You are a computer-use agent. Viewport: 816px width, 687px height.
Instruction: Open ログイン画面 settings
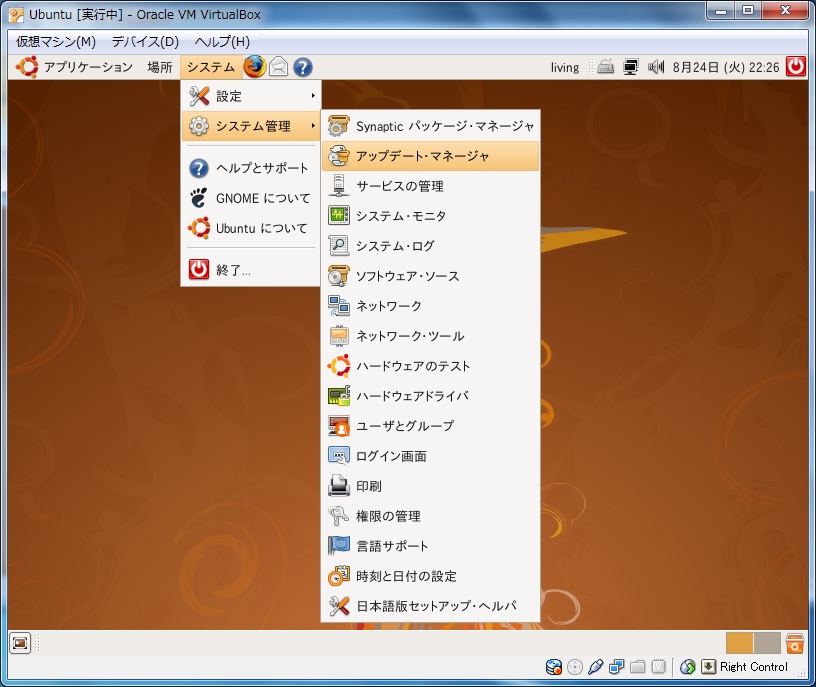(430, 456)
